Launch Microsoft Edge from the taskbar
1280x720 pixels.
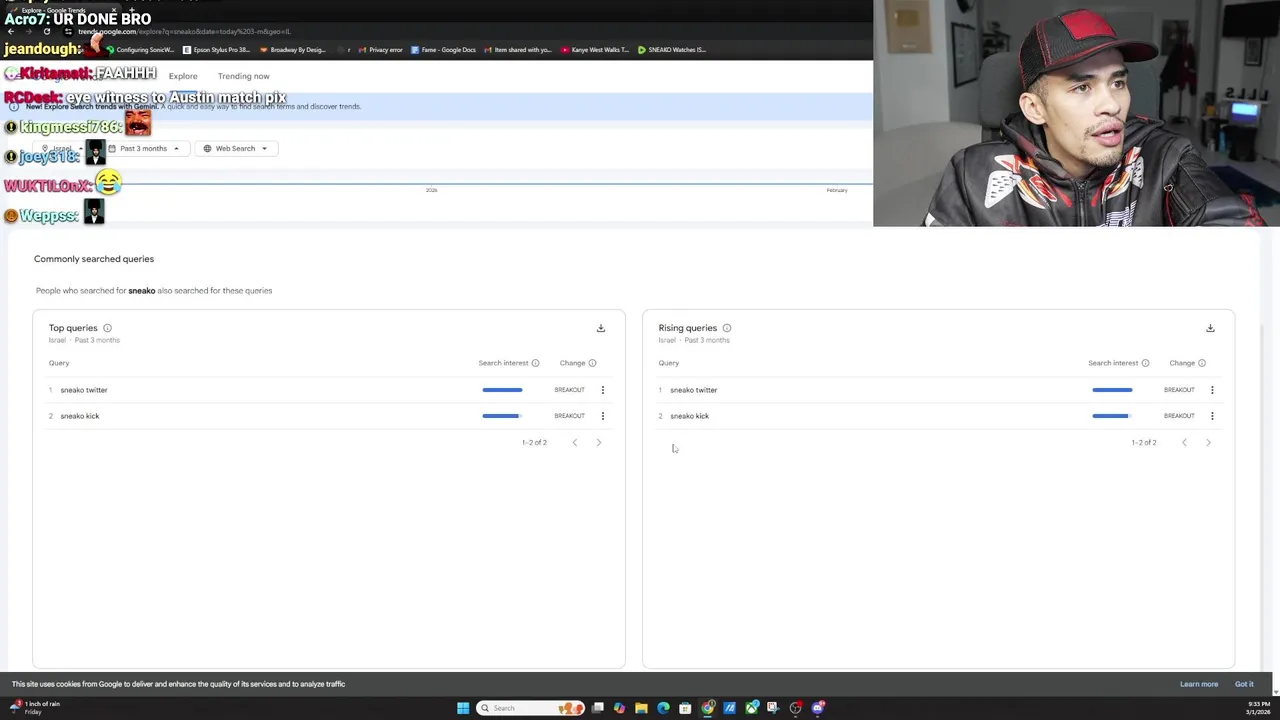pyautogui.click(x=663, y=708)
